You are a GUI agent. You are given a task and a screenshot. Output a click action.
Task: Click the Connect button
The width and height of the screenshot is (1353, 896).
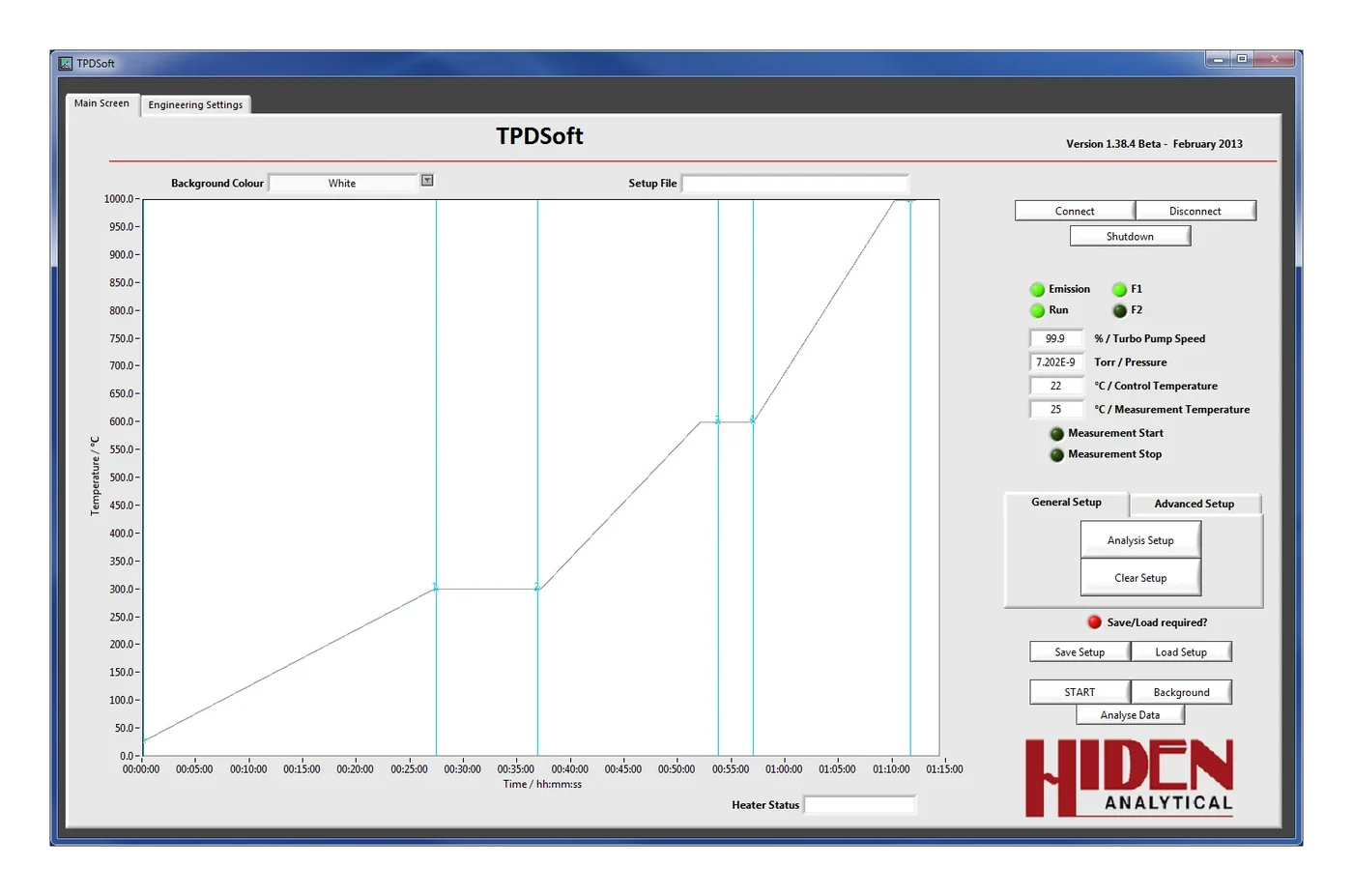tap(1075, 211)
